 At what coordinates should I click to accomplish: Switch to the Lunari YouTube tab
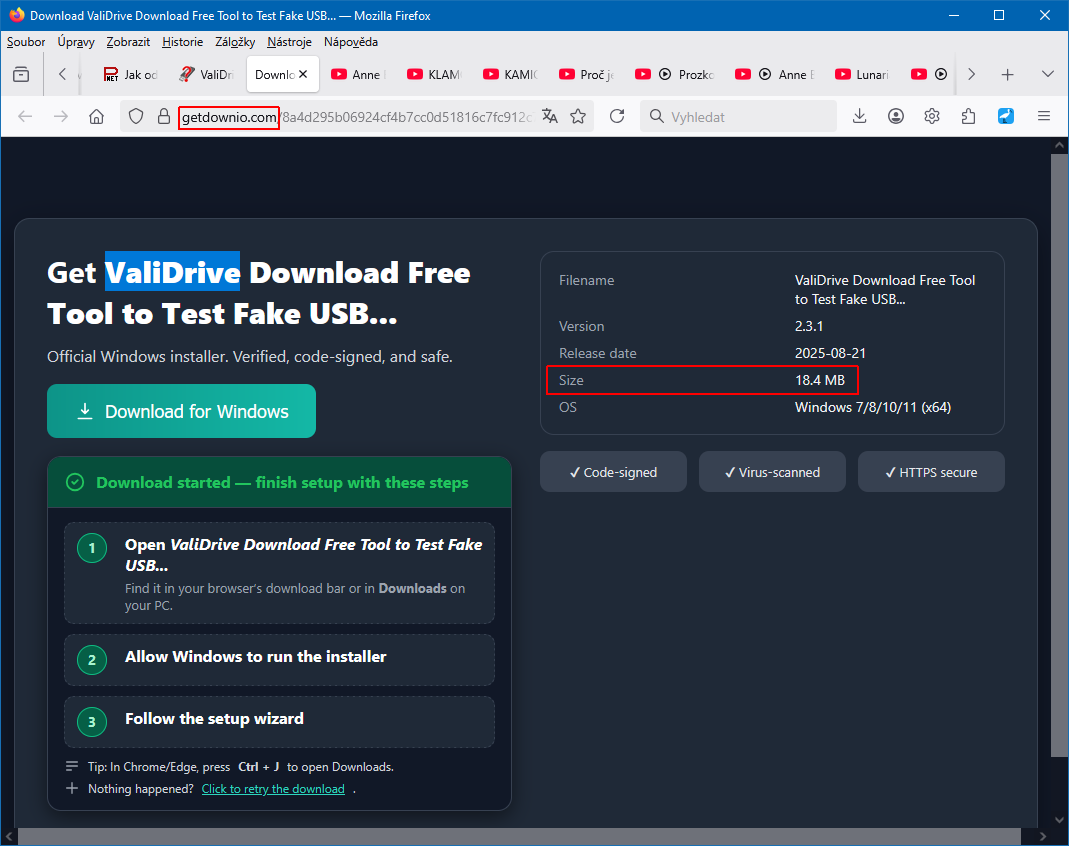[x=862, y=74]
